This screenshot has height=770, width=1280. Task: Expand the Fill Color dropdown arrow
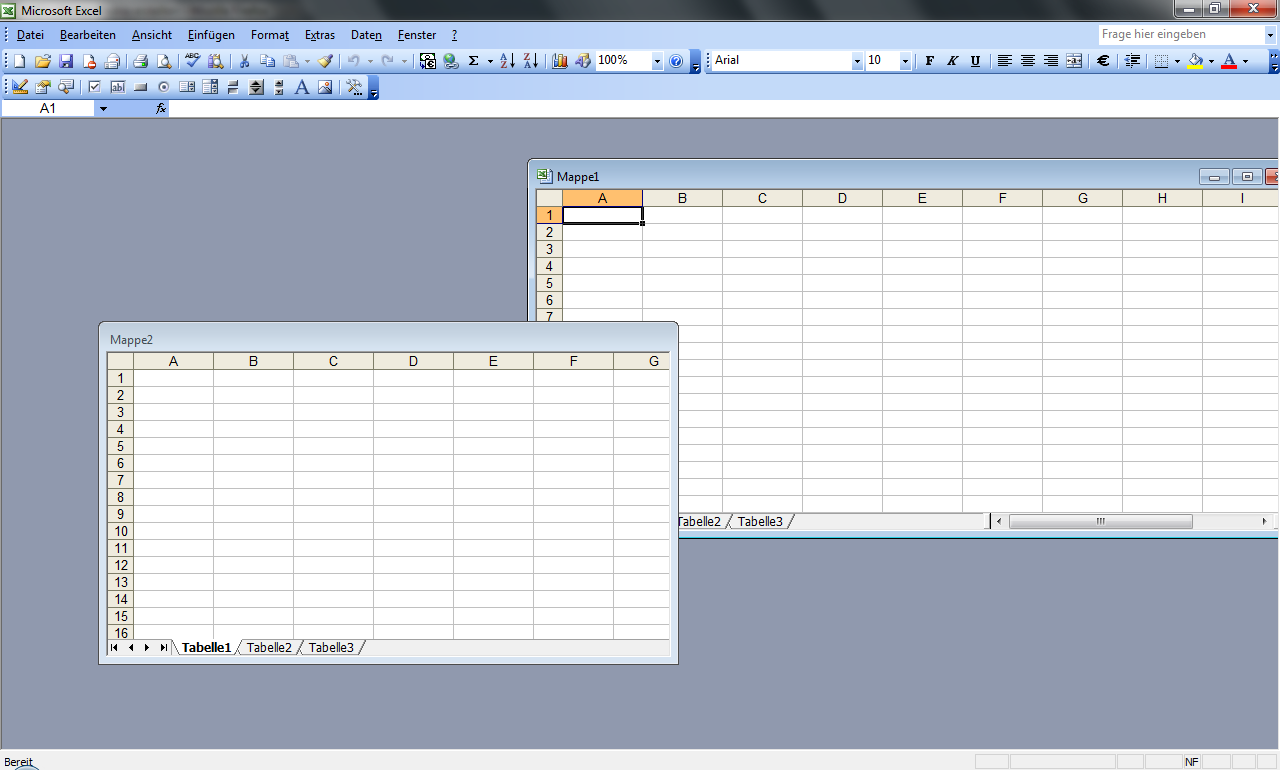[x=1211, y=61]
